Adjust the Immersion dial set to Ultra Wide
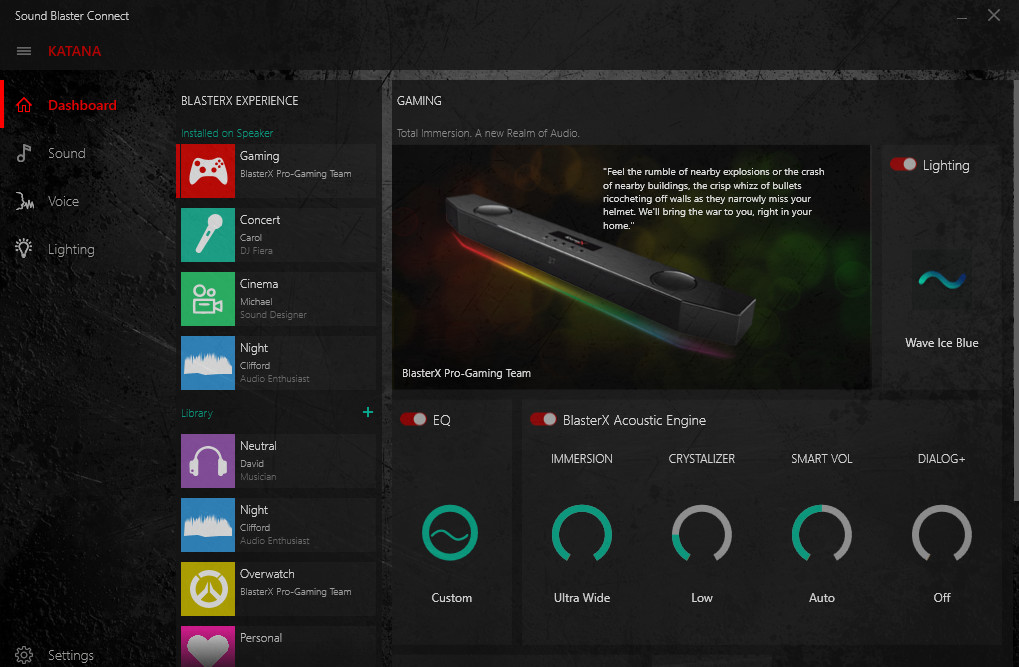The image size is (1019, 667). coord(582,533)
